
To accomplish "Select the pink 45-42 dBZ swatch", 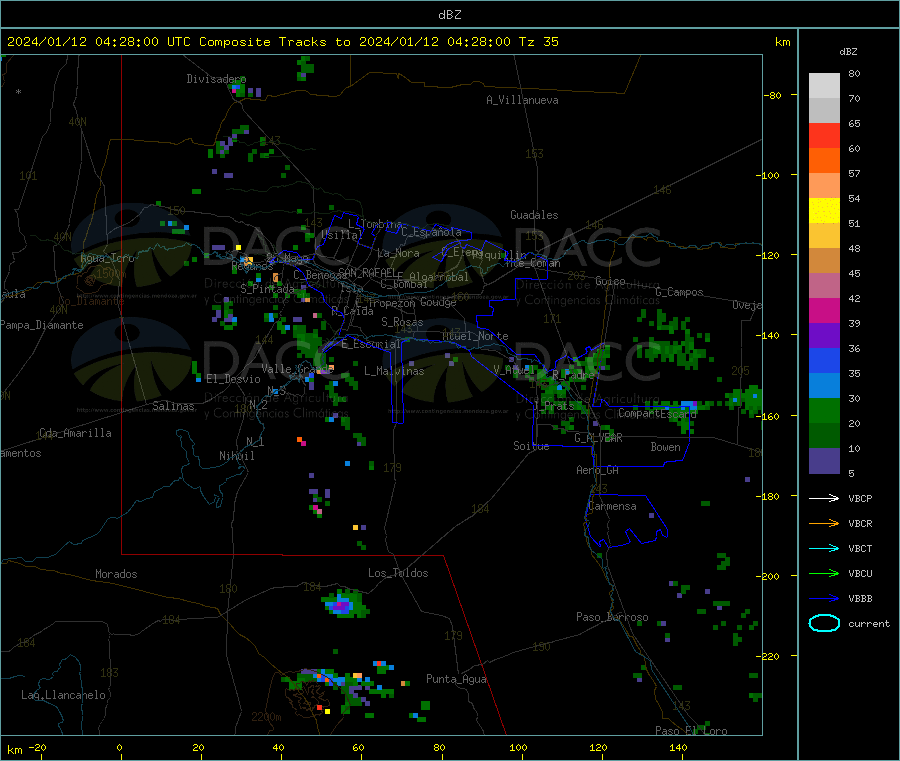I will click(x=824, y=285).
